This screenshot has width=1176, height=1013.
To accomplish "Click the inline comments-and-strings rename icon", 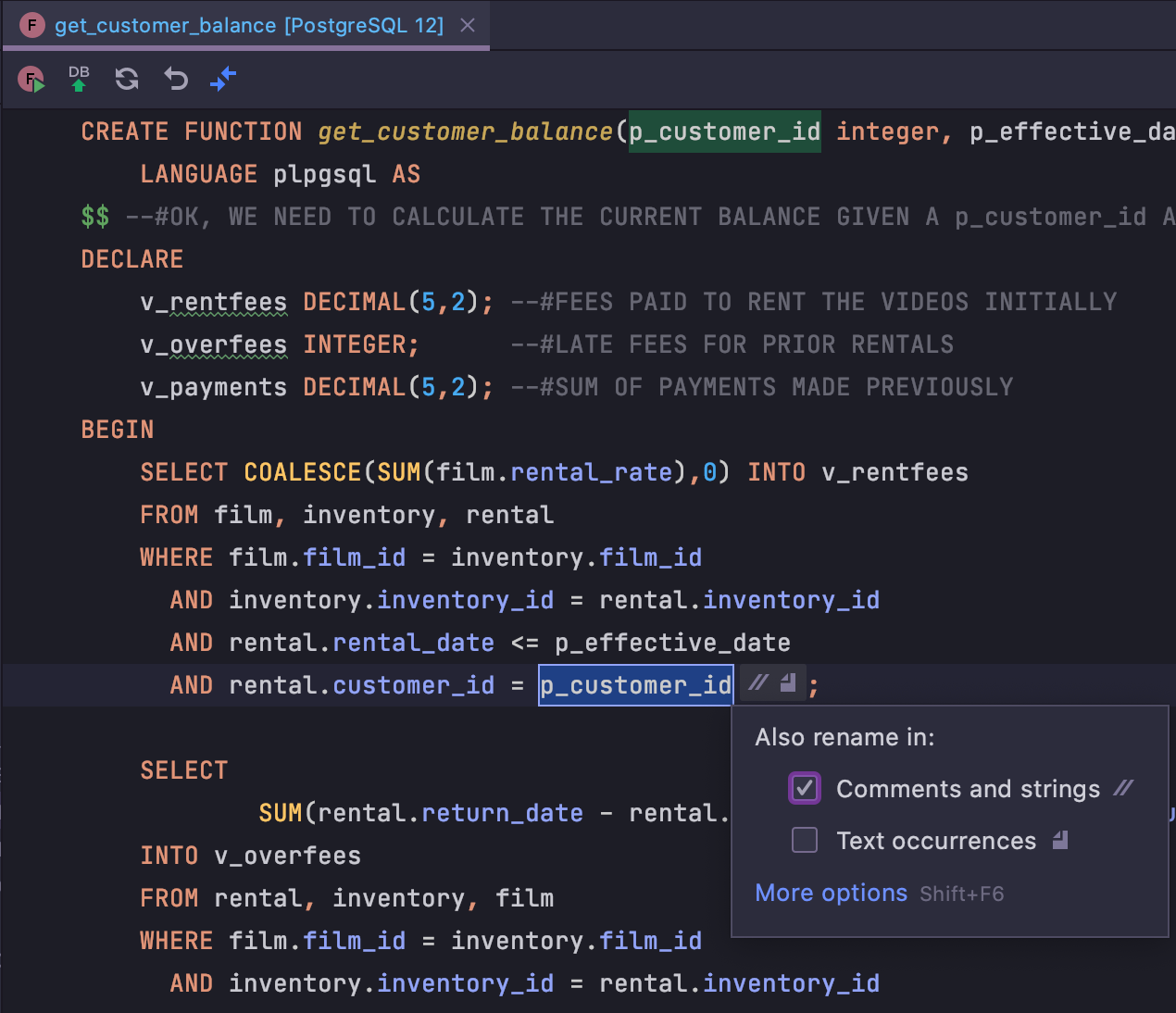I will tap(758, 683).
